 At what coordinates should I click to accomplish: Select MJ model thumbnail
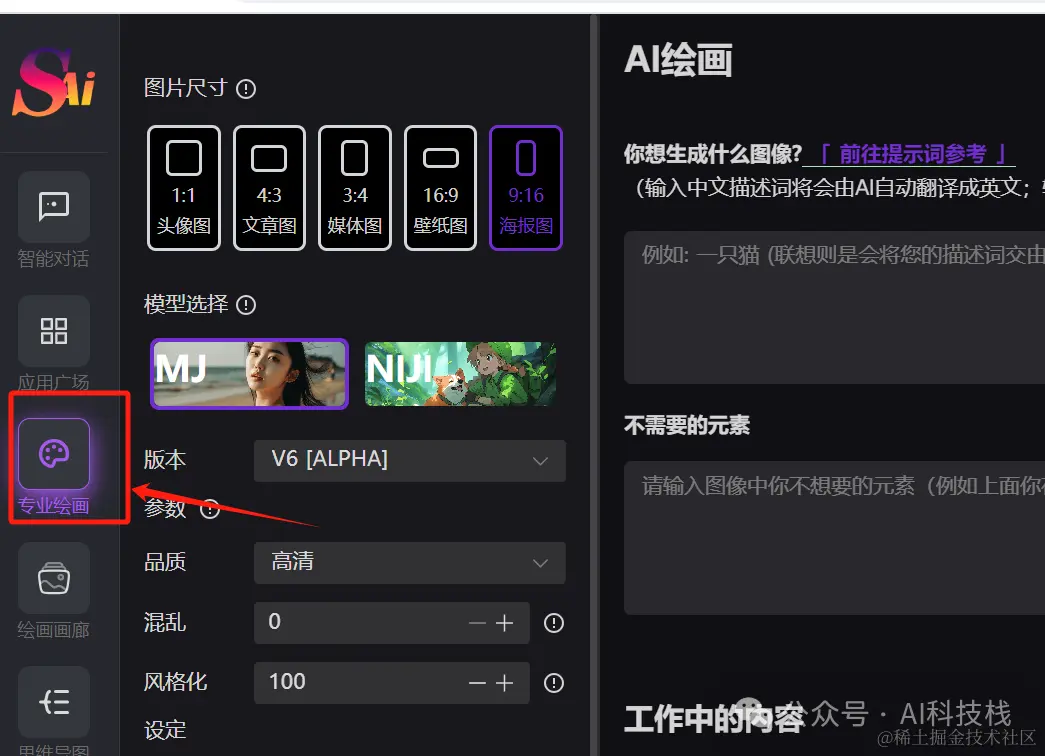249,374
